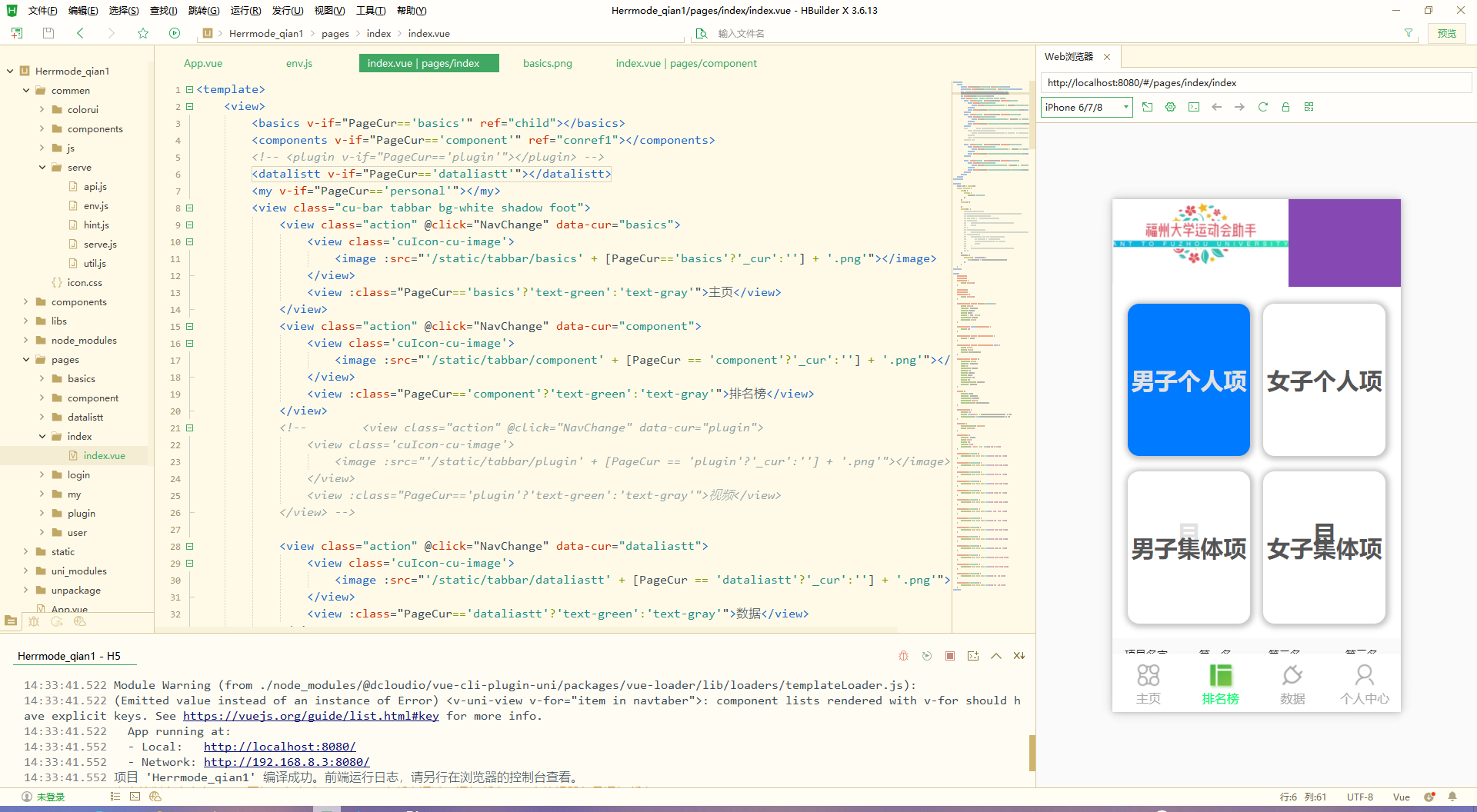This screenshot has width=1477, height=812.
Task: Toggle the lock icon in browser toolbar
Action: tap(1285, 107)
